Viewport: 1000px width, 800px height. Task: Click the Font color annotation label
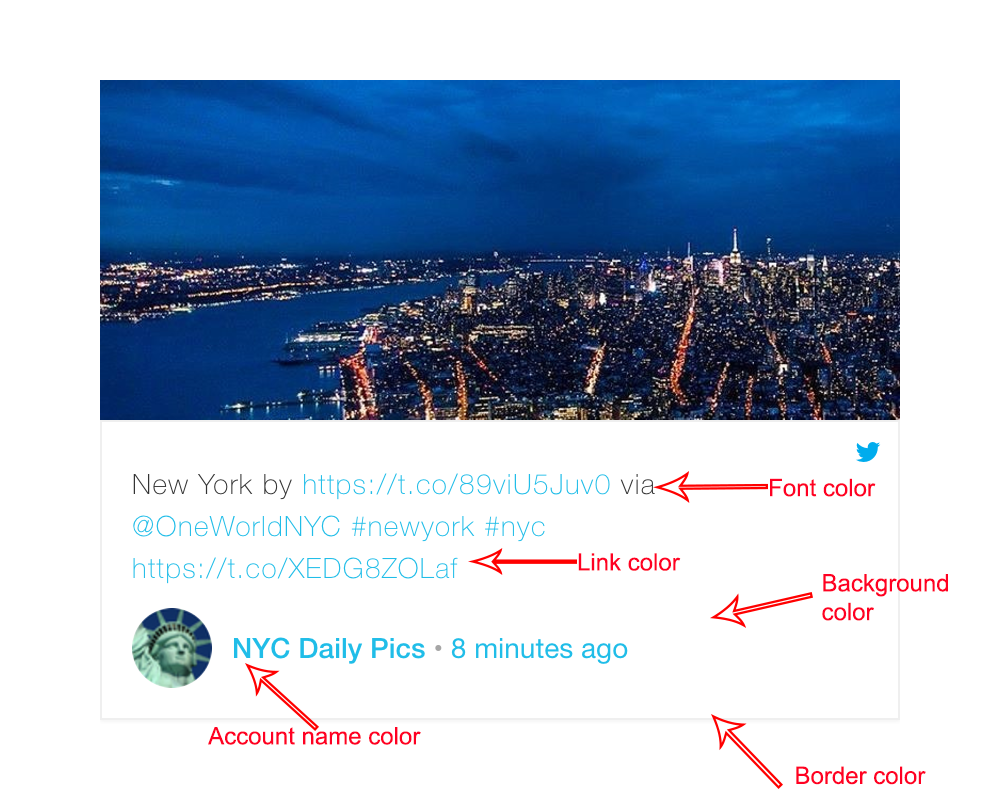coord(821,488)
